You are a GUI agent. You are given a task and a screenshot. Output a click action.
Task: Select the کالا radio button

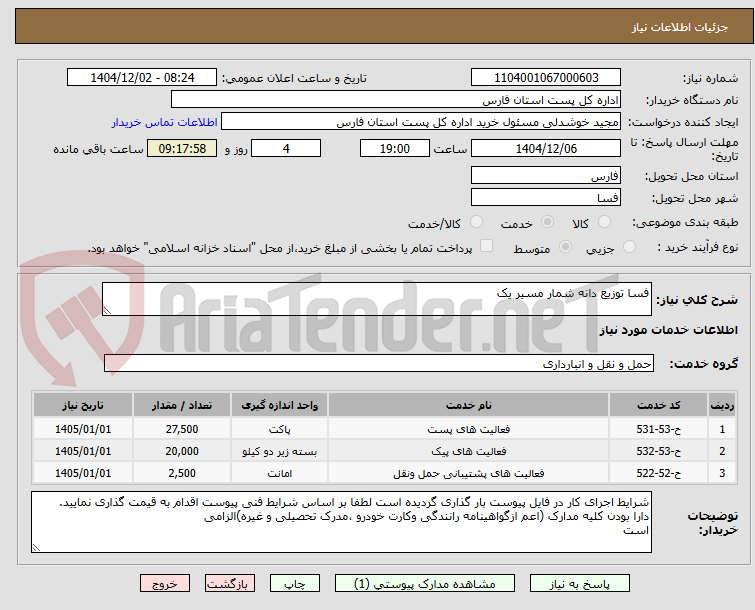coord(604,222)
